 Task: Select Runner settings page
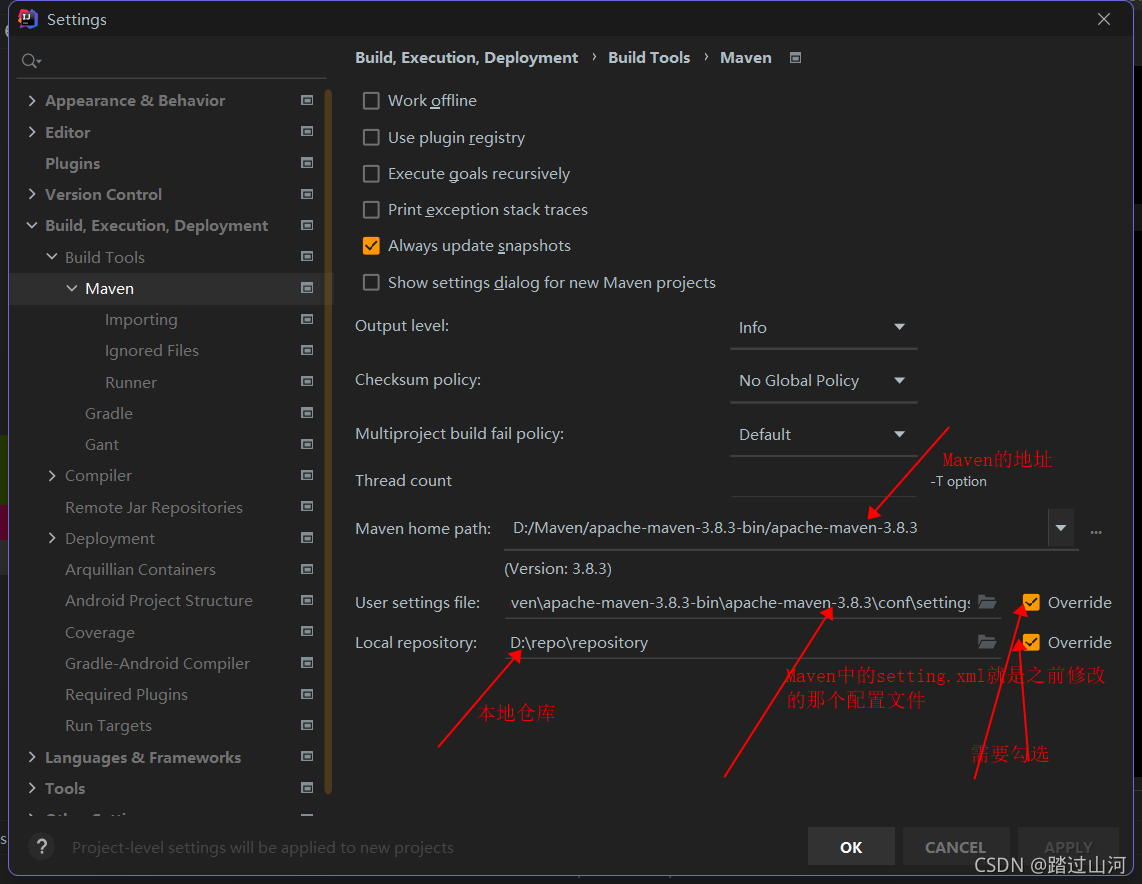click(131, 382)
